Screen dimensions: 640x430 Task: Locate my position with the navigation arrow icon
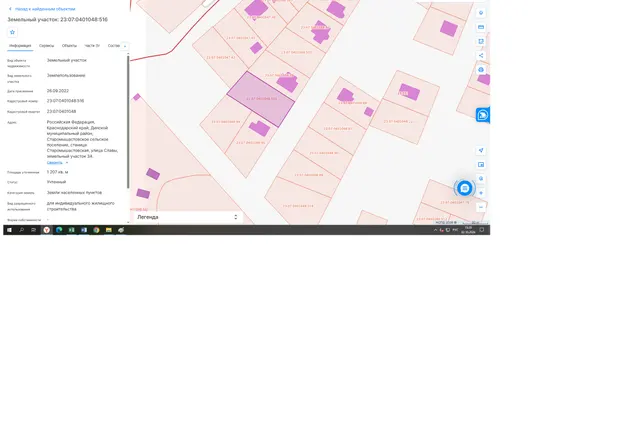click(481, 150)
